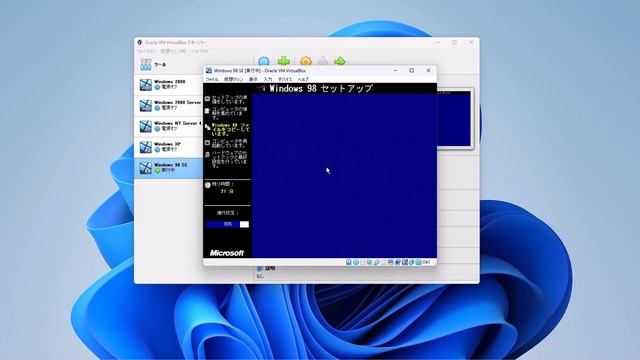
Task: Open 仮想マシン menu in VirtualBox Manager window
Action: (173, 51)
